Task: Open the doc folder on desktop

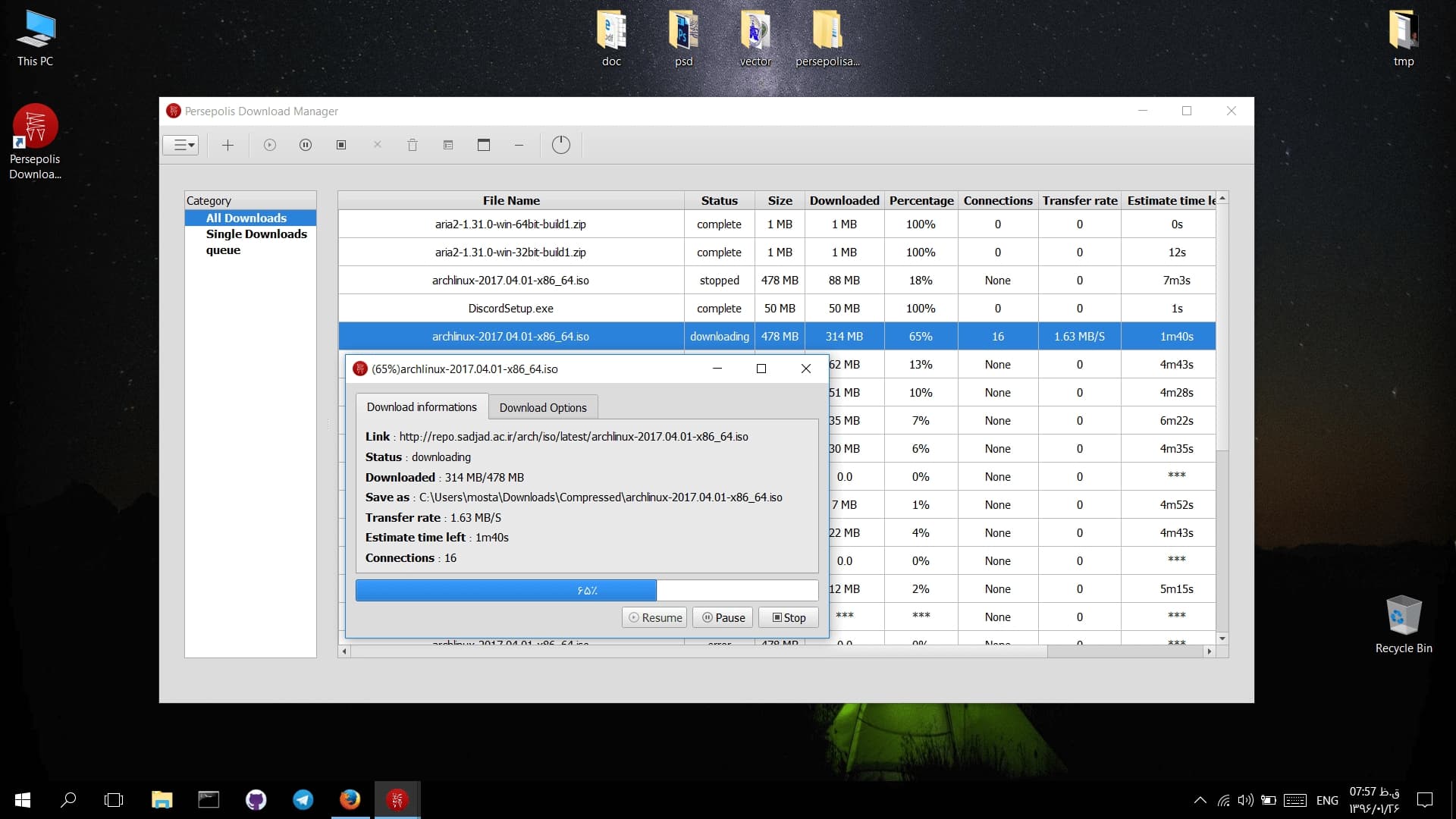Action: (611, 39)
